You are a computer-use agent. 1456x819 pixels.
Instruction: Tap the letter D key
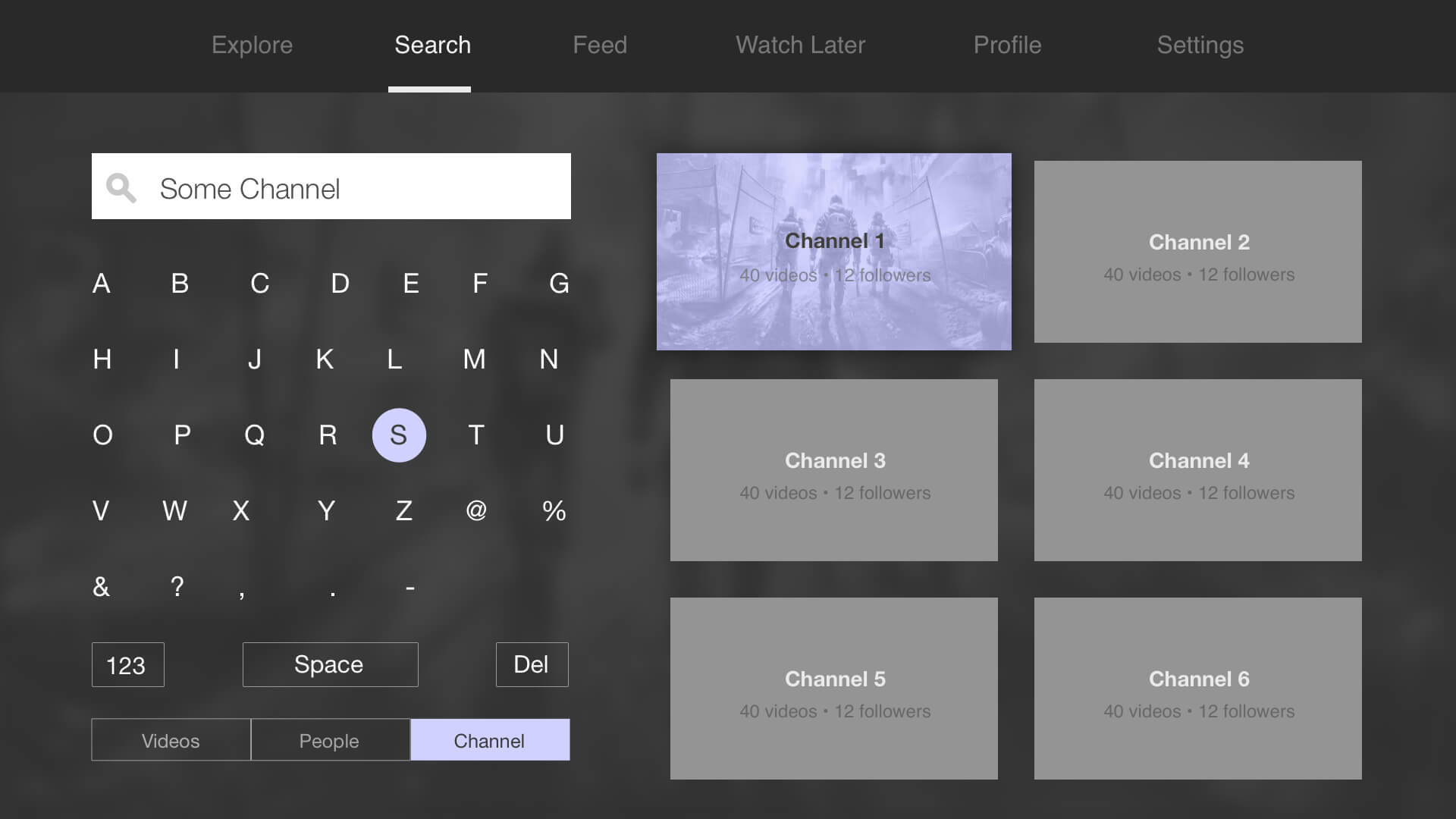340,284
